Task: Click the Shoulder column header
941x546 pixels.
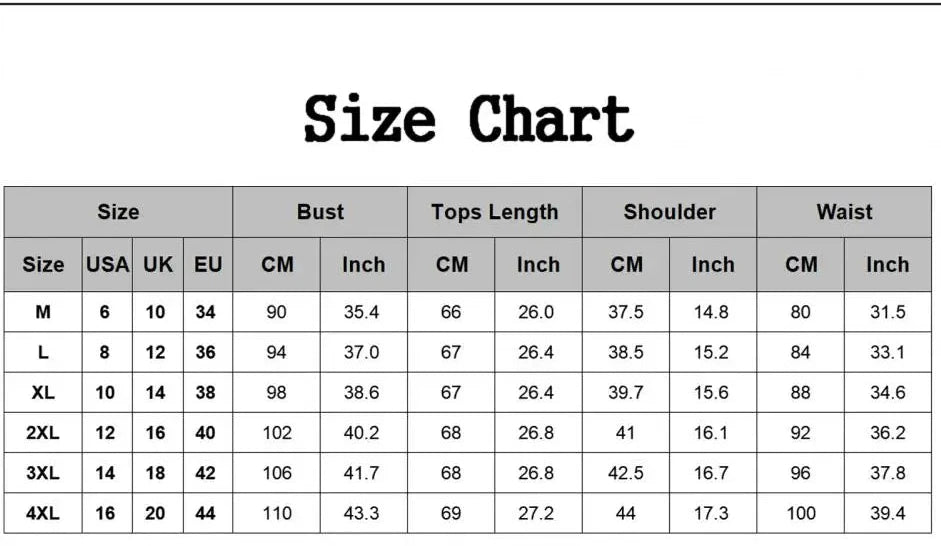Action: tap(669, 212)
